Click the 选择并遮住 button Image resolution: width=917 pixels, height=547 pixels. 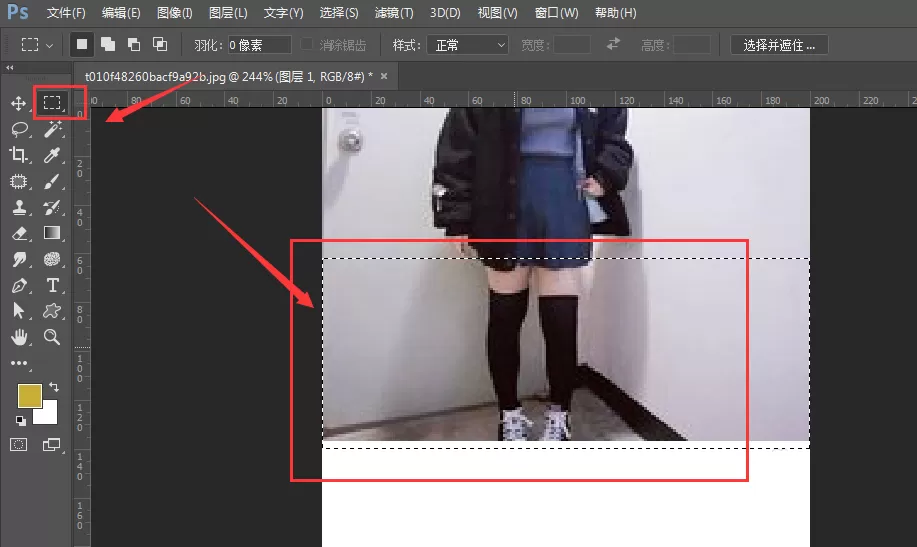click(779, 45)
